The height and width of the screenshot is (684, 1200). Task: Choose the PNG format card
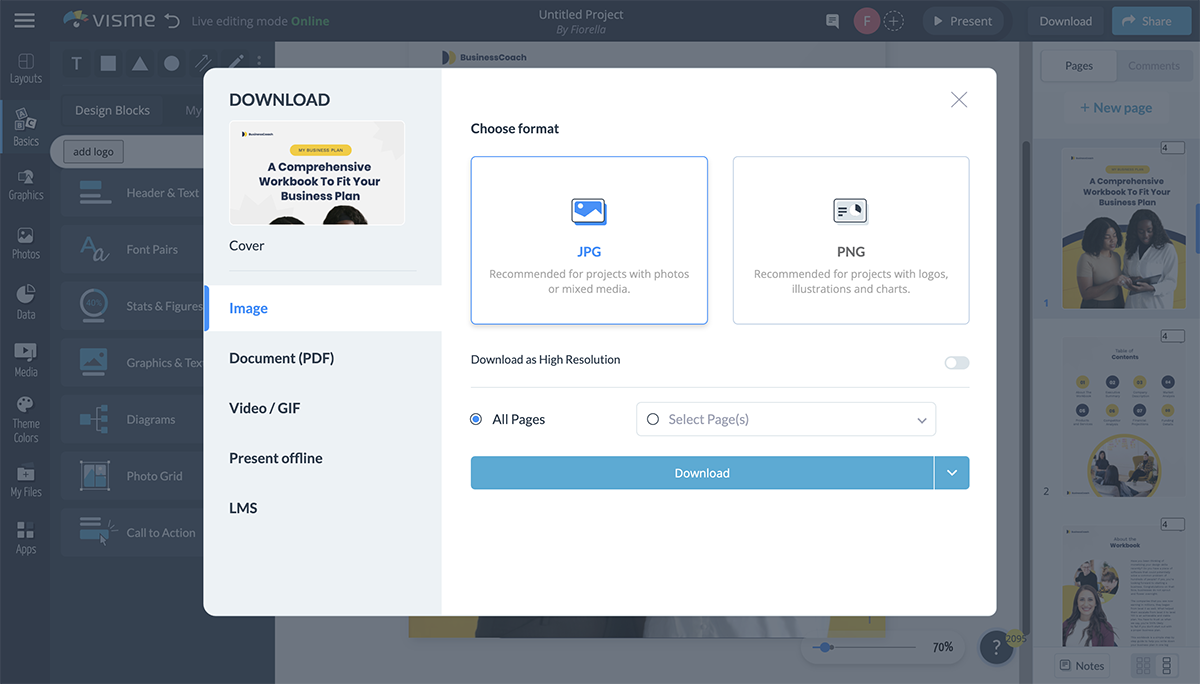850,240
